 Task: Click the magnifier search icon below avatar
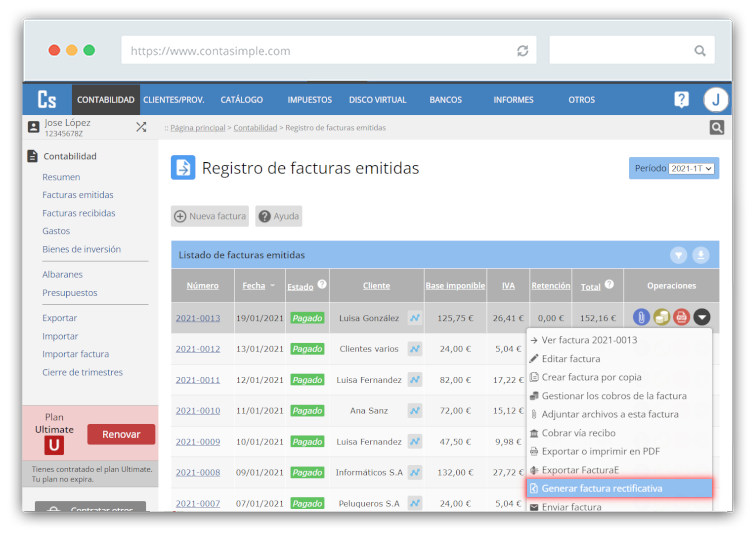coord(716,127)
